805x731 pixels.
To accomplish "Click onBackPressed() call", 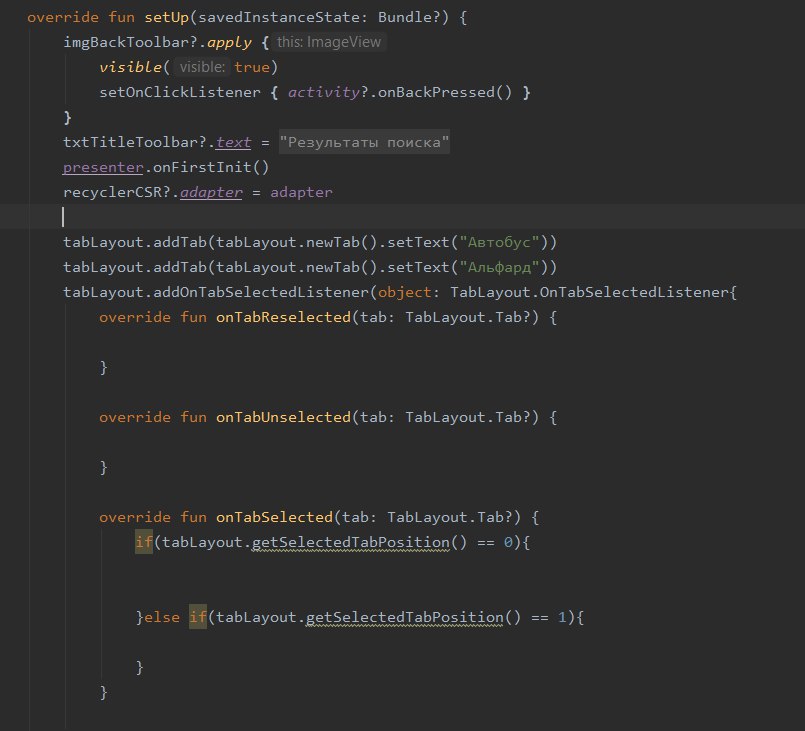I will click(x=445, y=92).
